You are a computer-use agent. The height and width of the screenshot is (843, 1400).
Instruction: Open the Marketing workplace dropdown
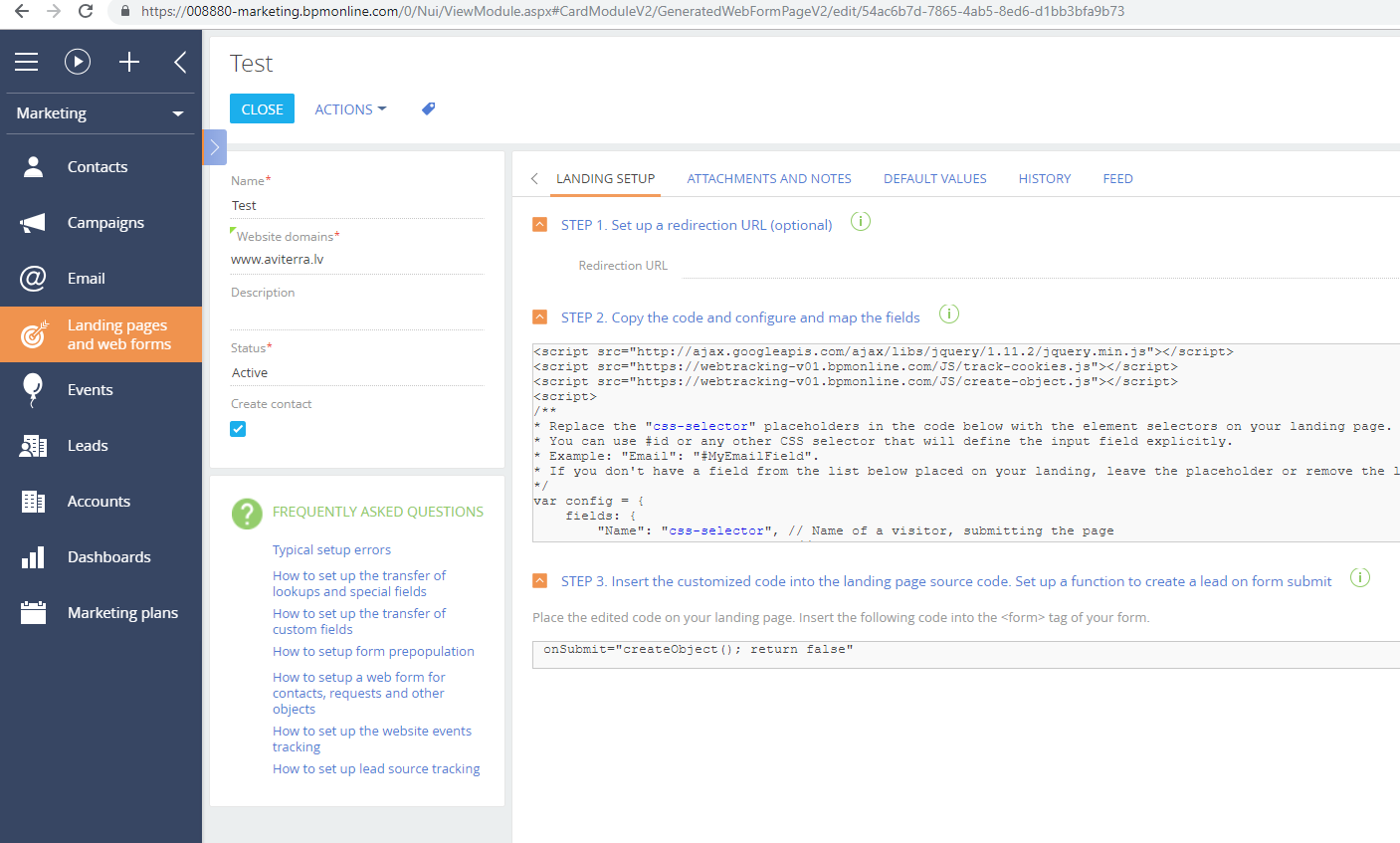pyautogui.click(x=100, y=113)
